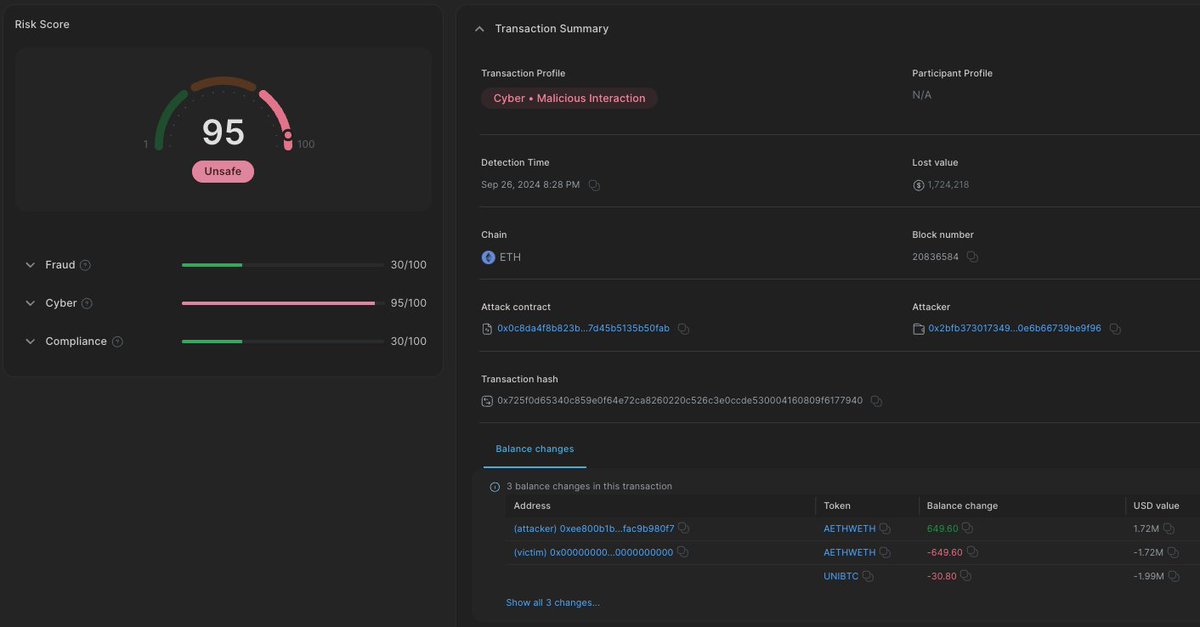Click the info icon beside balance changes count
The width and height of the screenshot is (1200, 627).
pyautogui.click(x=495, y=486)
